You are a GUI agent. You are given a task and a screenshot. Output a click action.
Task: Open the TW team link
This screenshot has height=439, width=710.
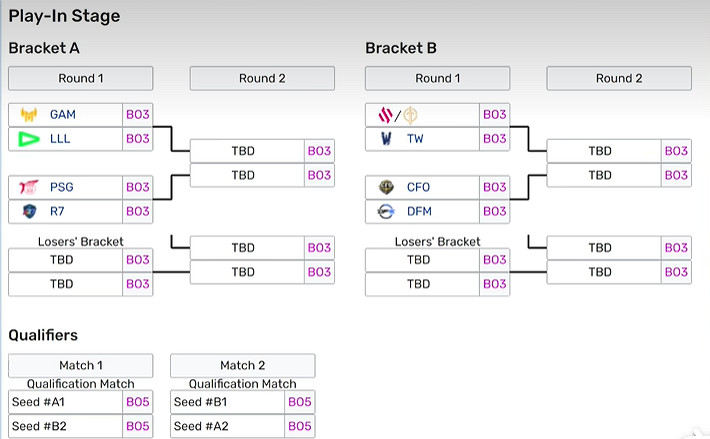pyautogui.click(x=416, y=139)
